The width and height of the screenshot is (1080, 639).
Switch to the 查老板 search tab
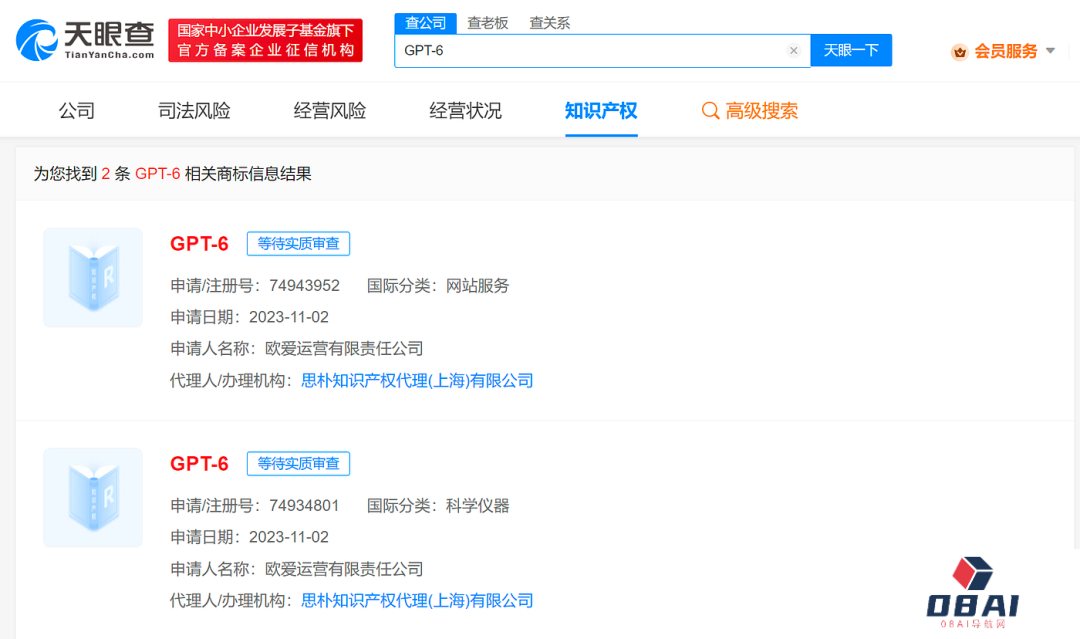[488, 23]
